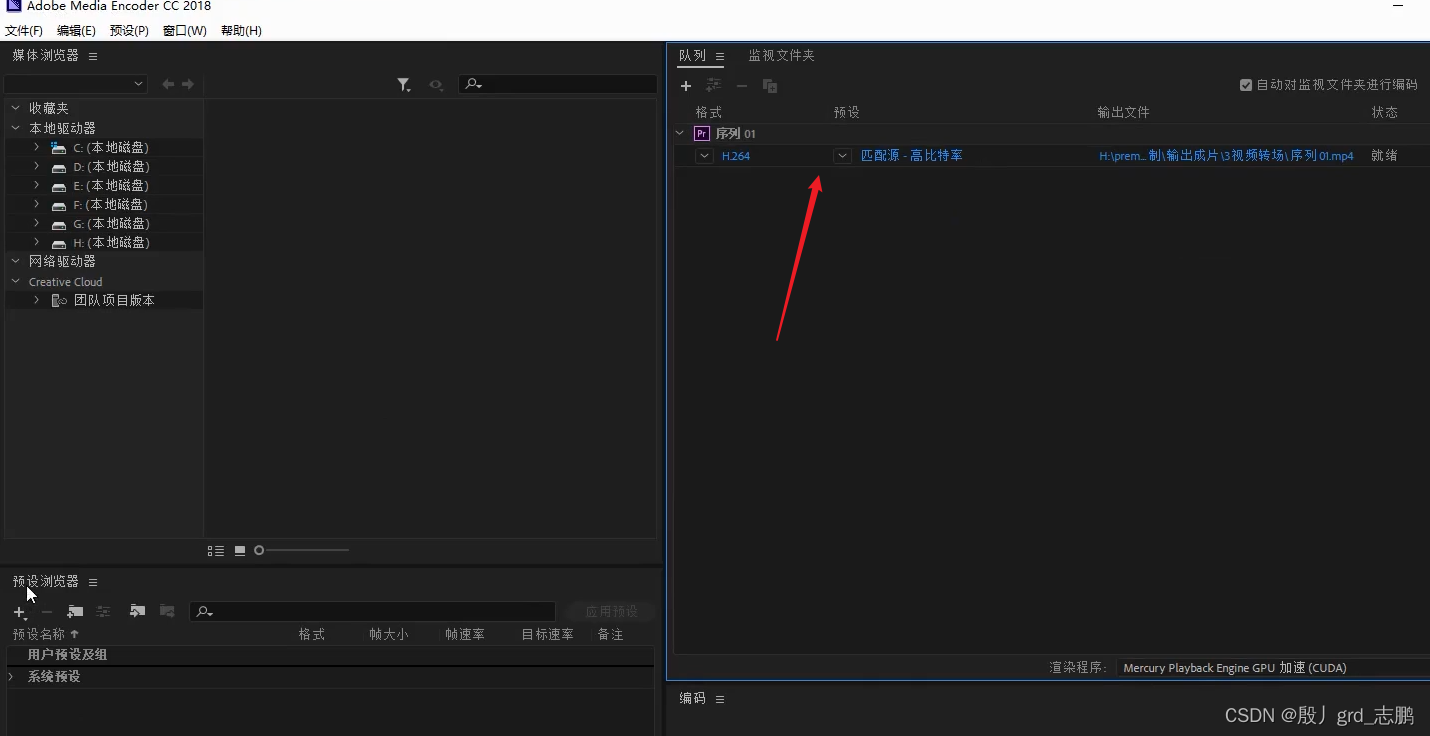The height and width of the screenshot is (736, 1430).
Task: Open the 文件(F) menu
Action: coord(24,31)
